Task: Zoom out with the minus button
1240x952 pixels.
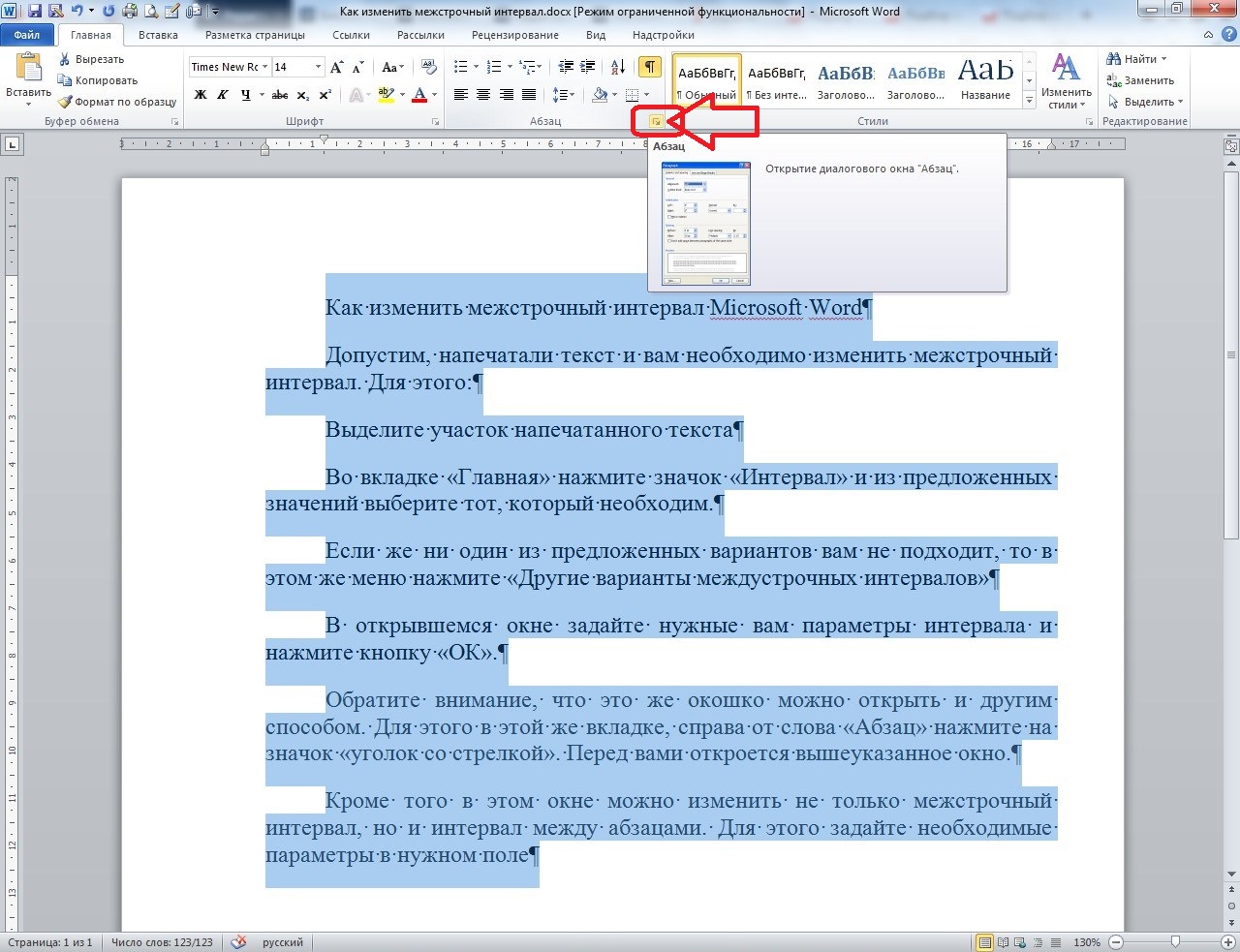Action: coord(1116,942)
